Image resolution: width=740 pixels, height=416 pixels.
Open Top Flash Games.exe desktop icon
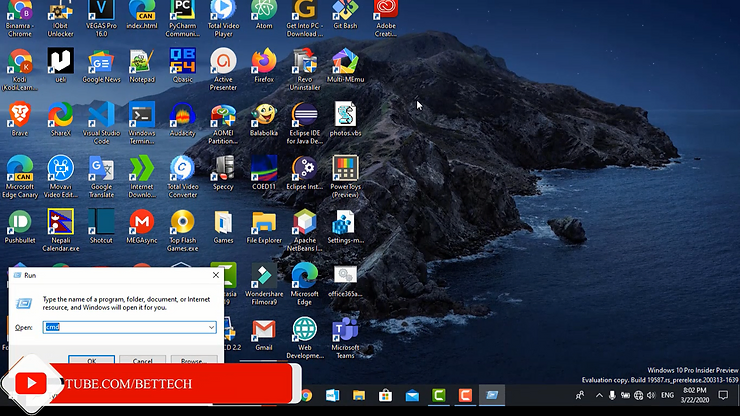tap(183, 230)
